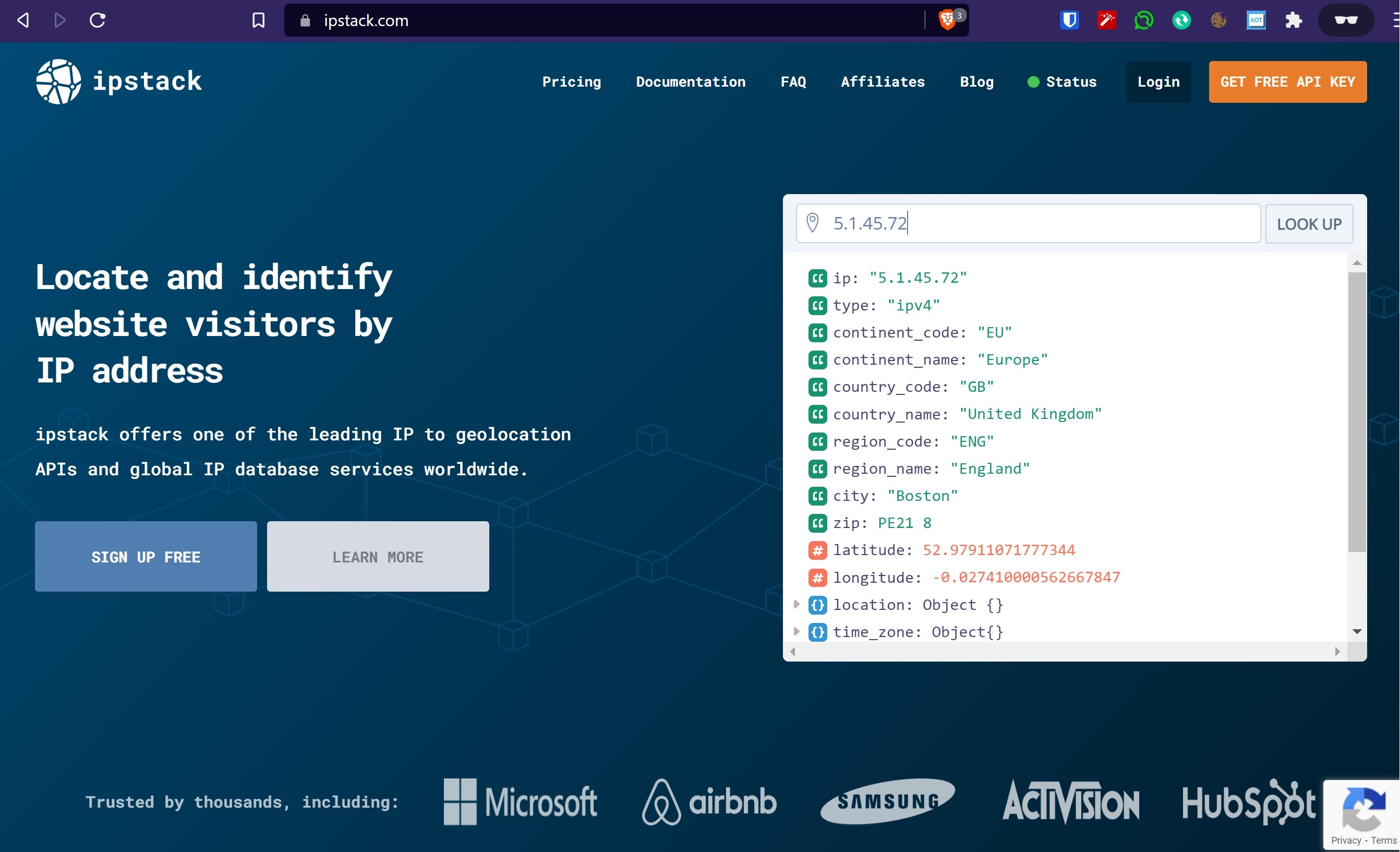Open the cookie extension icon
The height and width of the screenshot is (852, 1400).
(x=1218, y=20)
